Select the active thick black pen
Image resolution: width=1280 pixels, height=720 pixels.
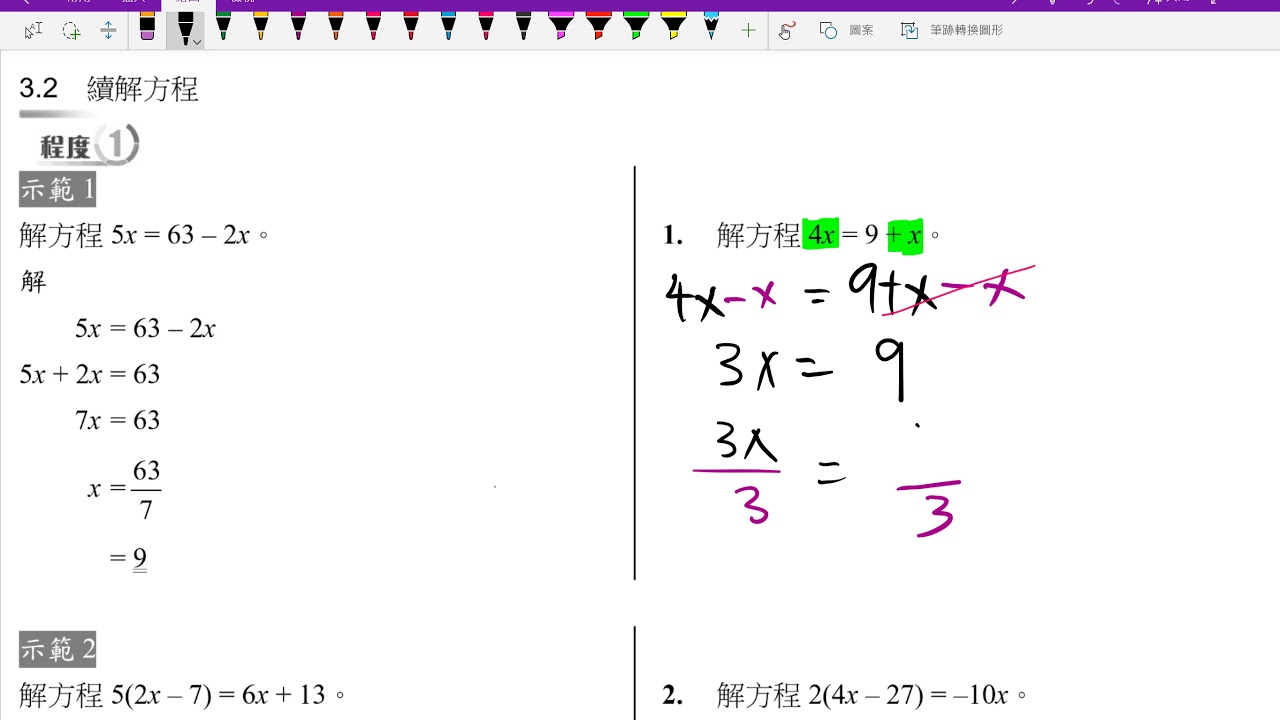[185, 27]
